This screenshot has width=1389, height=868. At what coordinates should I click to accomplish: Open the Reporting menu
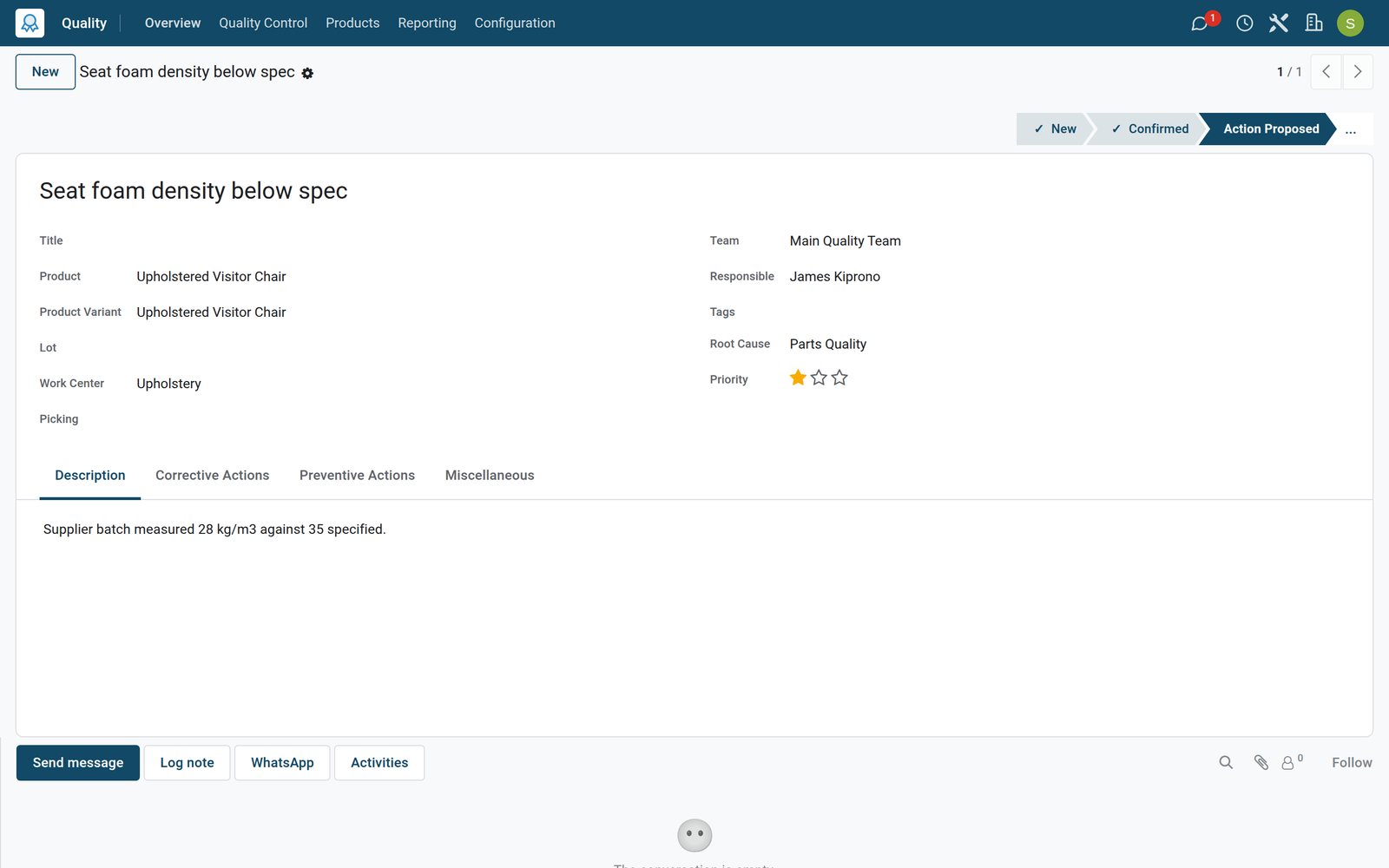pyautogui.click(x=427, y=23)
